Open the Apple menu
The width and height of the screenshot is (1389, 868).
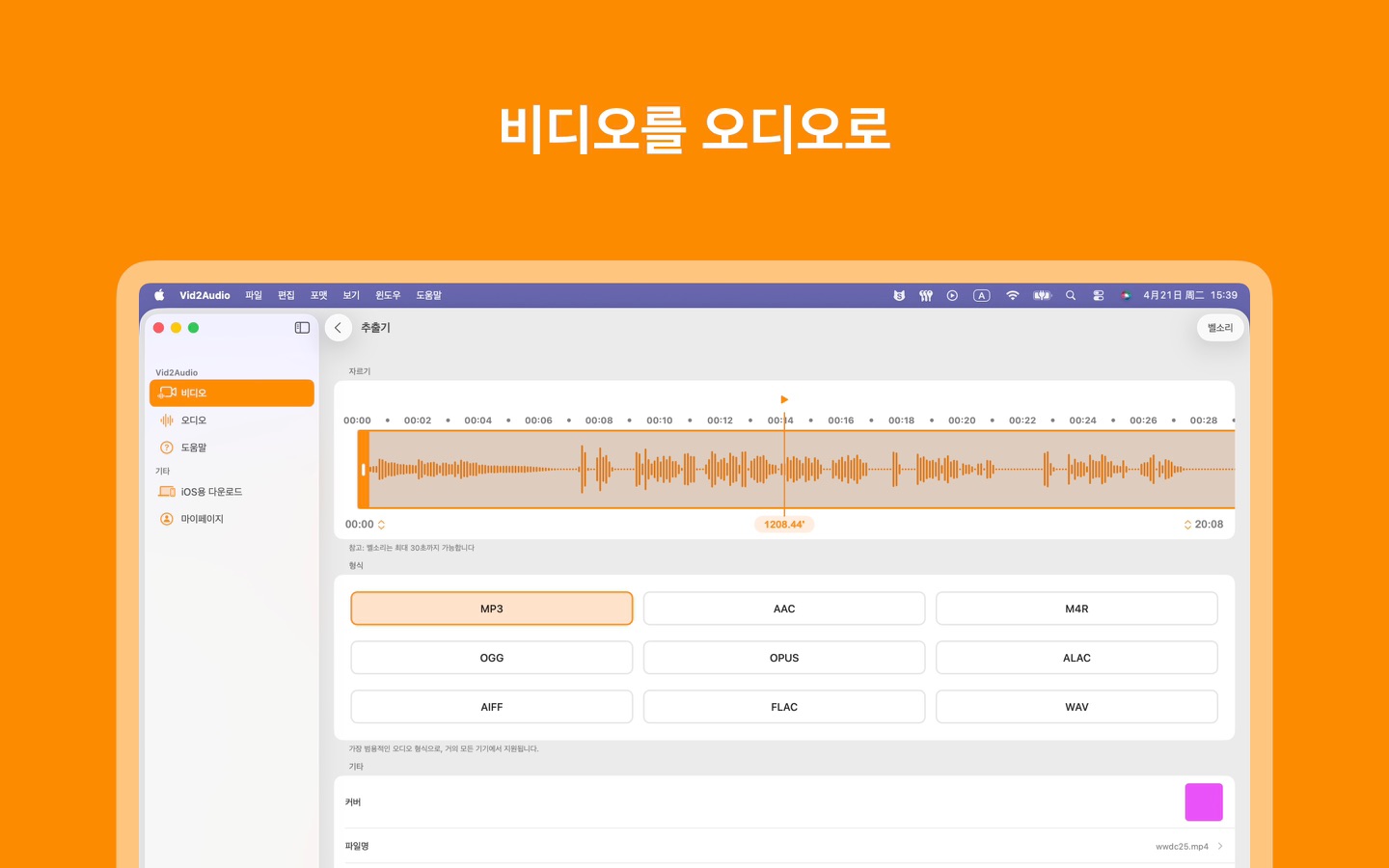coord(159,295)
